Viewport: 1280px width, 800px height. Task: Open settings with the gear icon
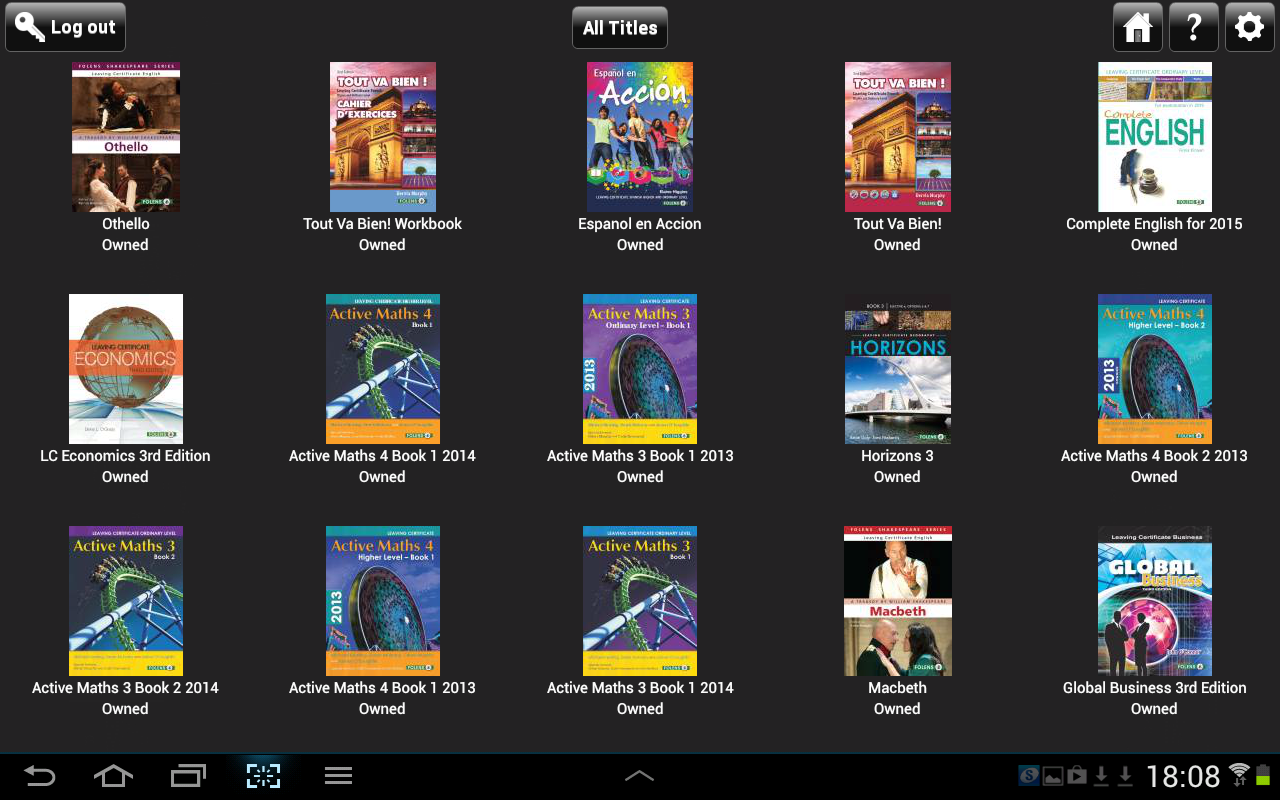[x=1250, y=28]
